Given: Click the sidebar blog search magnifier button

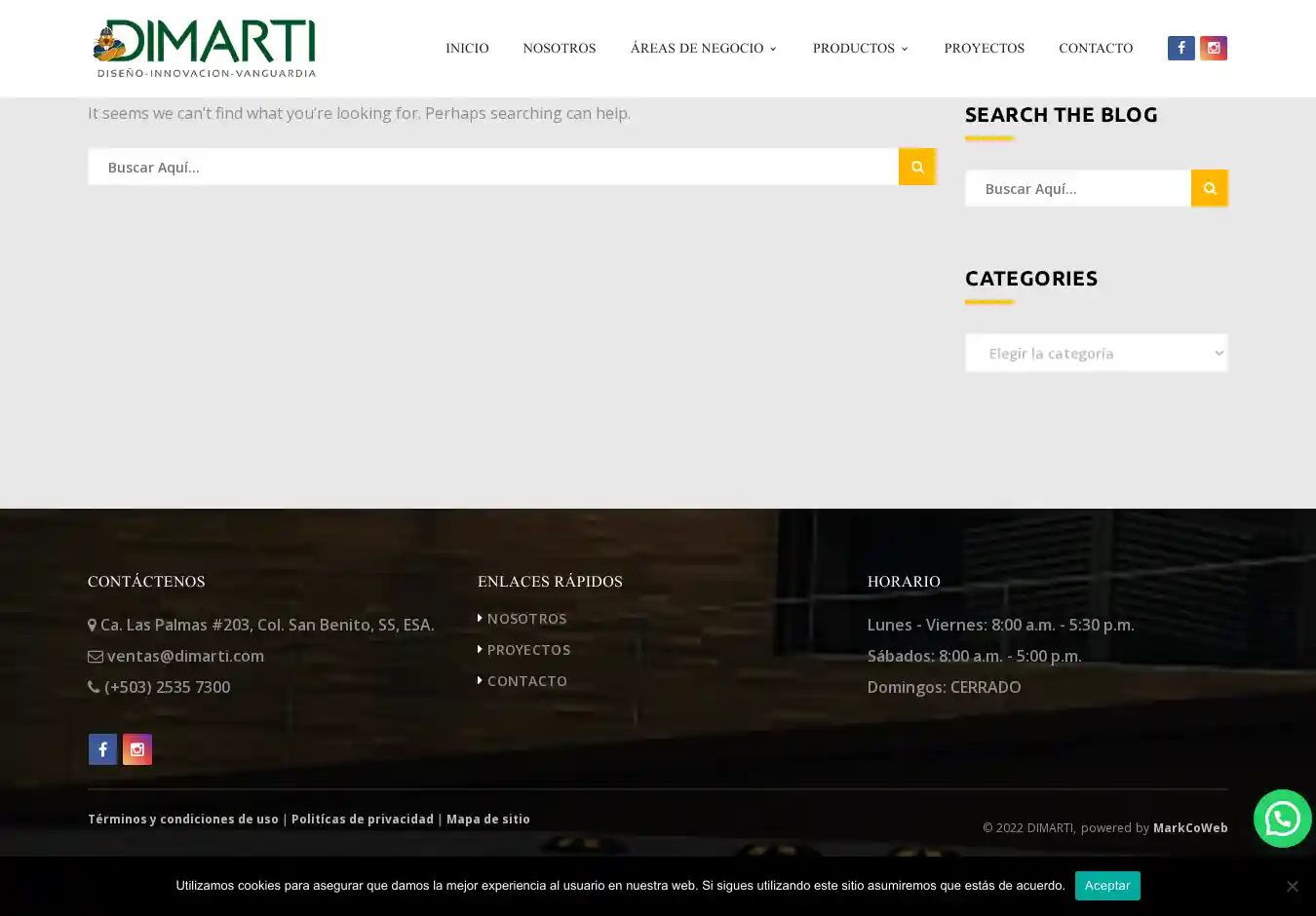Looking at the screenshot, I should pos(1209,188).
